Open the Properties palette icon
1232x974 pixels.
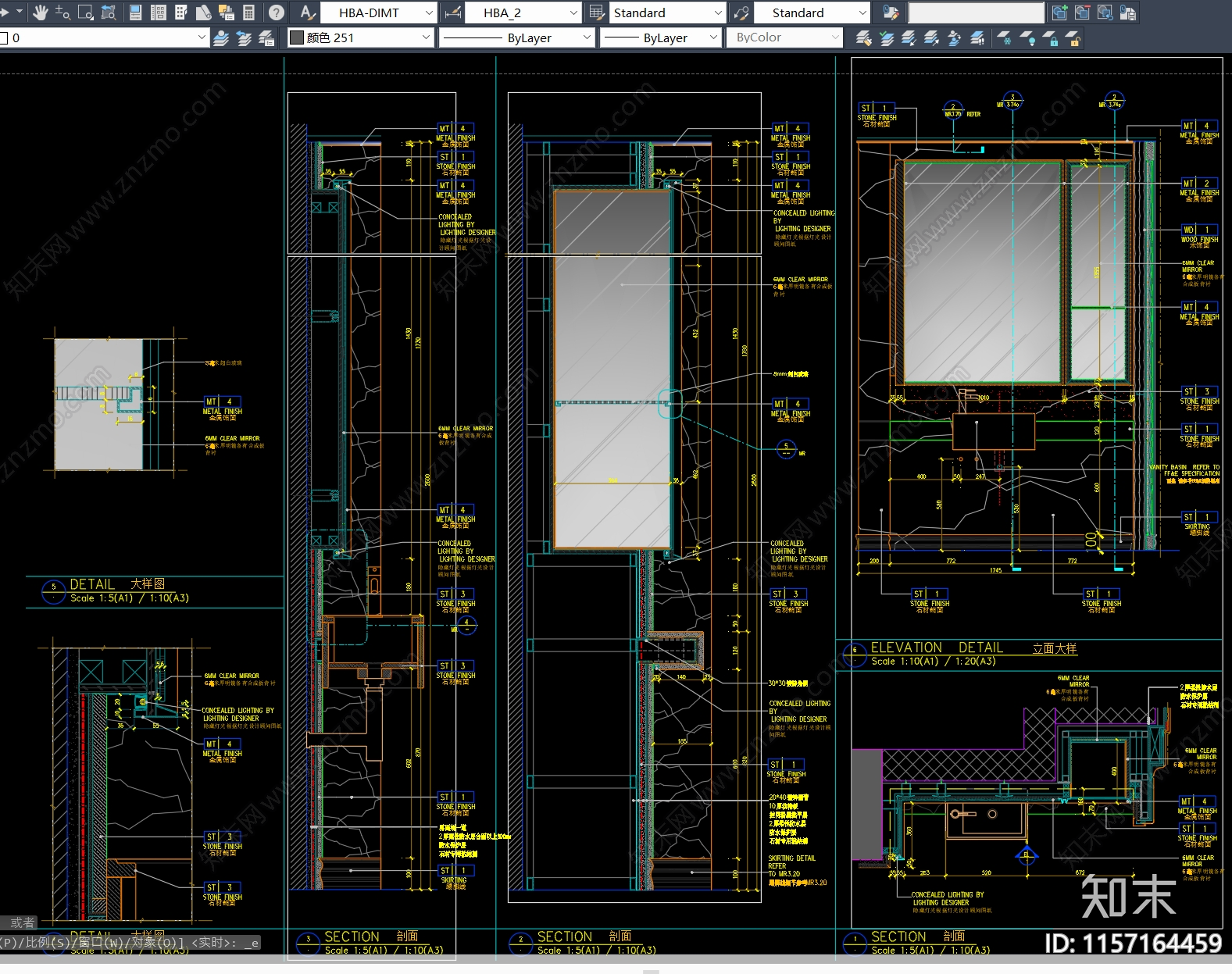click(x=135, y=12)
